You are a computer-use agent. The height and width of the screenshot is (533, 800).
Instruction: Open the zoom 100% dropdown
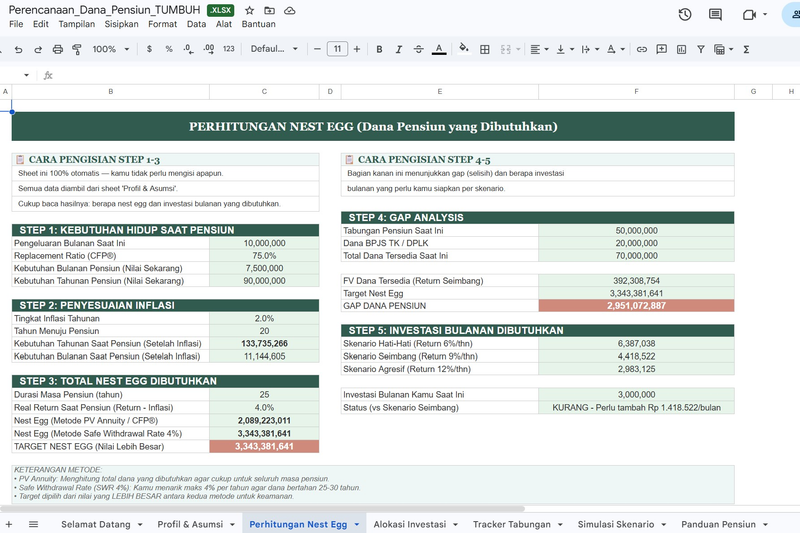click(111, 49)
